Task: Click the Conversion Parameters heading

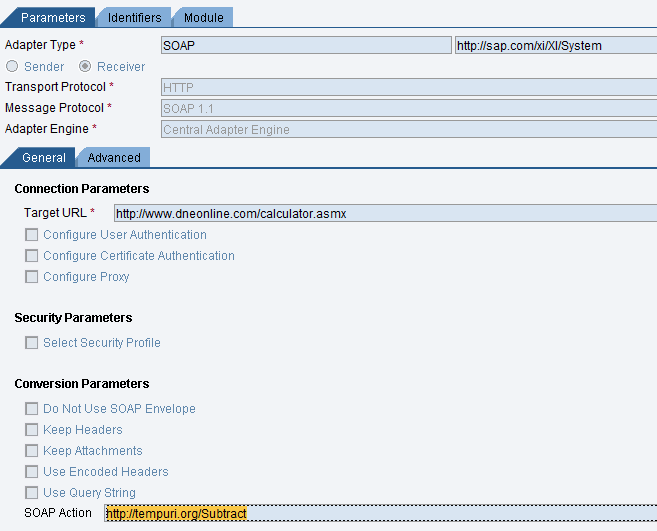Action: point(82,383)
